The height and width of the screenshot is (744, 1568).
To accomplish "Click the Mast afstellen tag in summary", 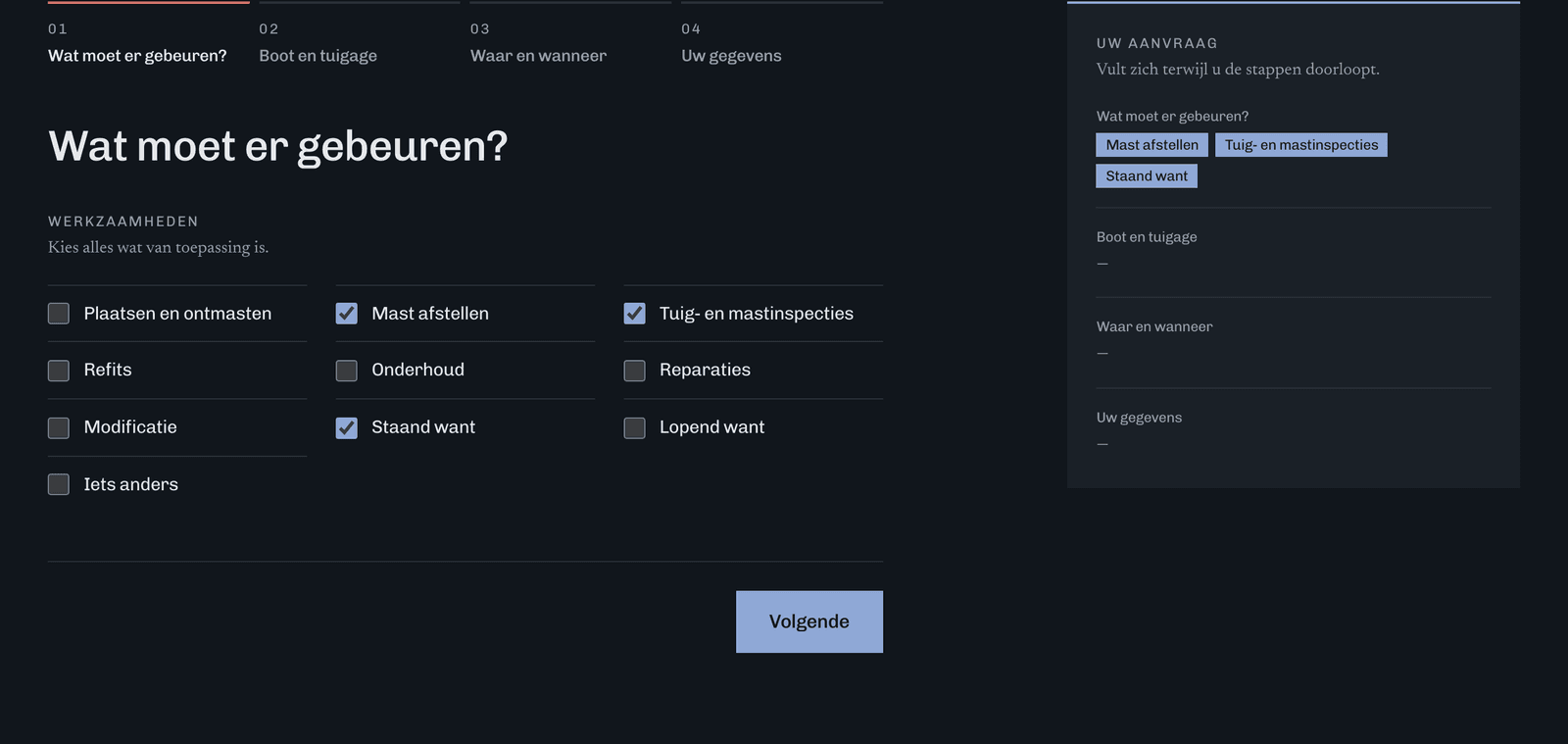I will [1152, 145].
